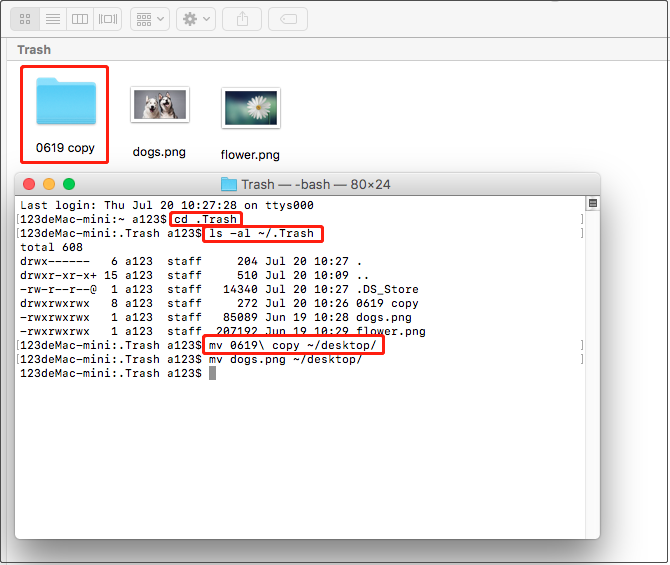Switch Finder to icon view
Image resolution: width=670 pixels, height=565 pixels.
pyautogui.click(x=25, y=18)
